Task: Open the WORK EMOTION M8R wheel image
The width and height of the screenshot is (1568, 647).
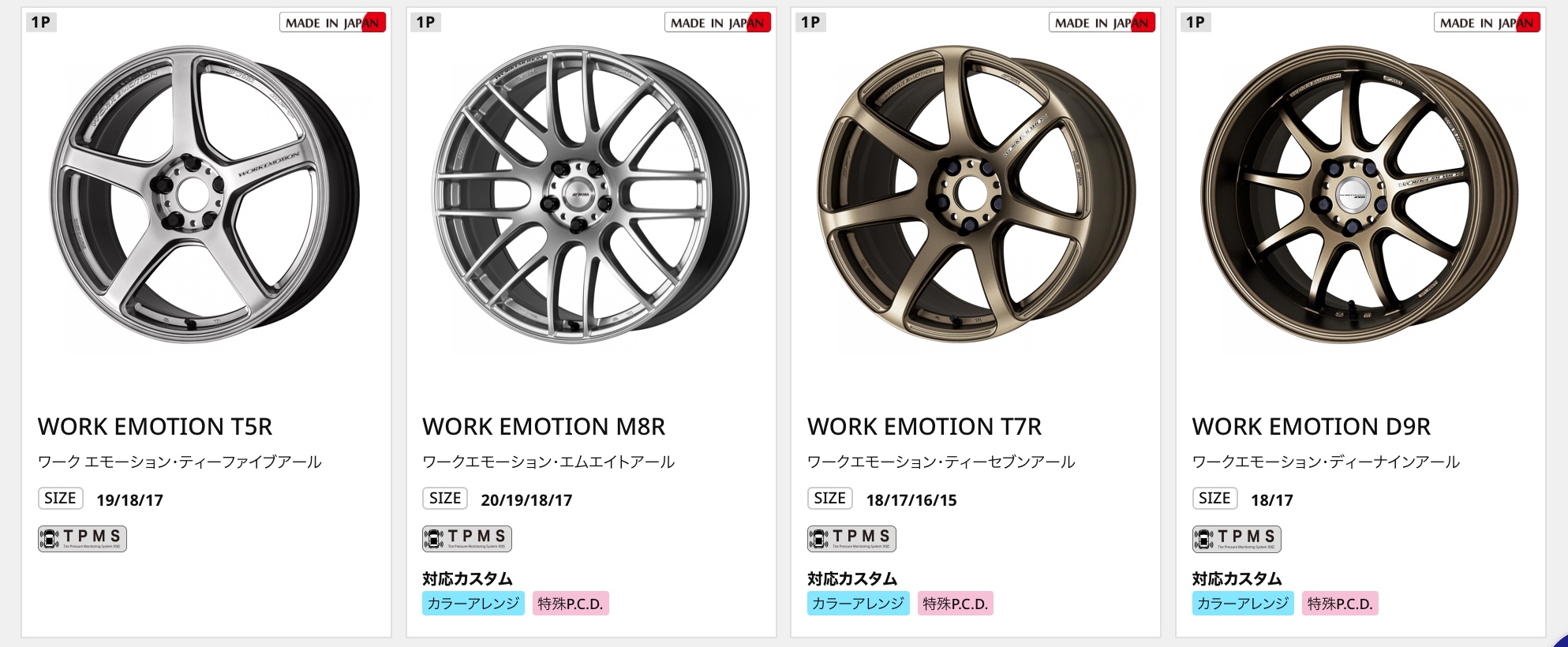Action: [590, 194]
